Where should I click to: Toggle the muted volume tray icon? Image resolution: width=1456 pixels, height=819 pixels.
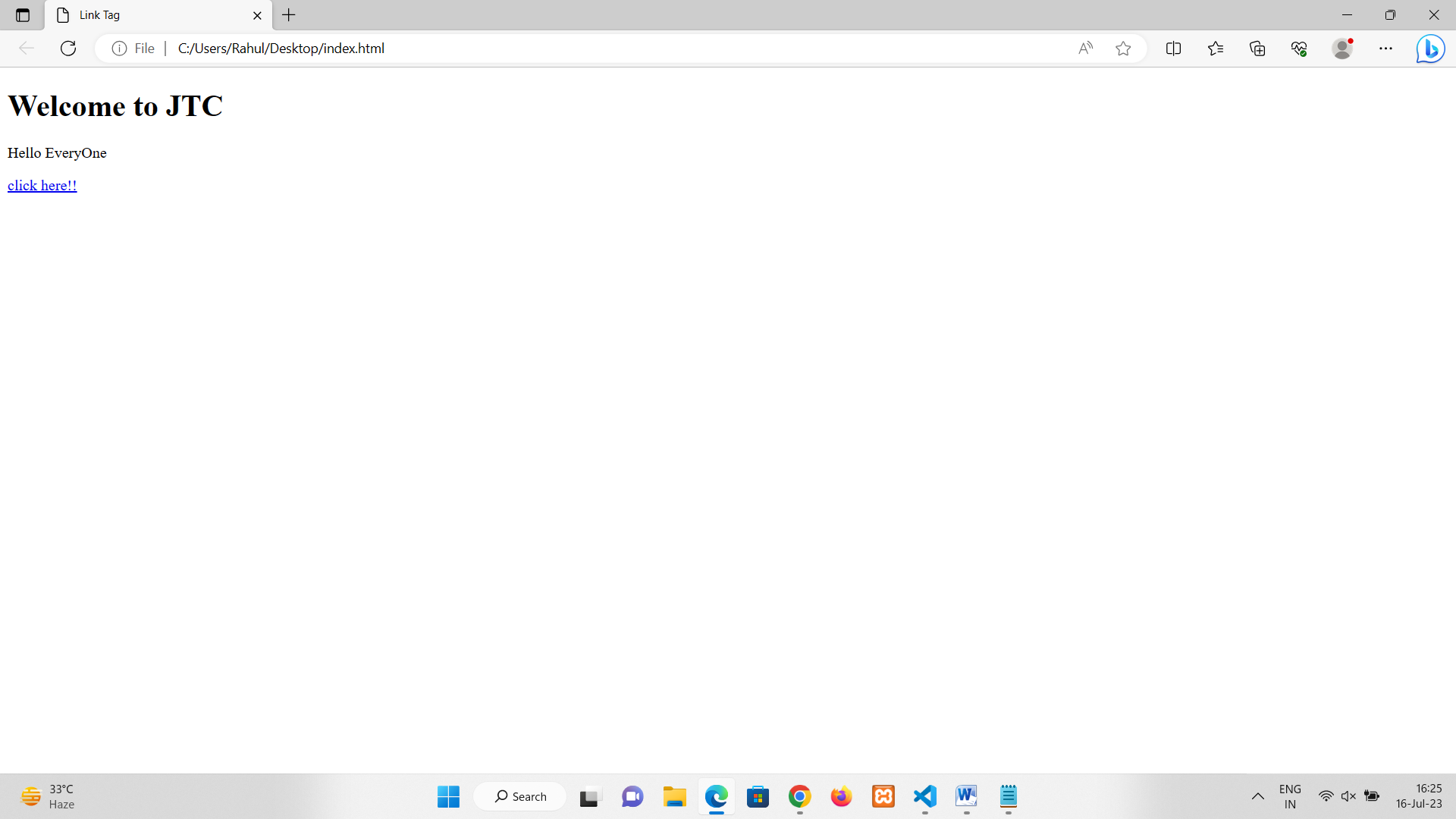pos(1348,796)
